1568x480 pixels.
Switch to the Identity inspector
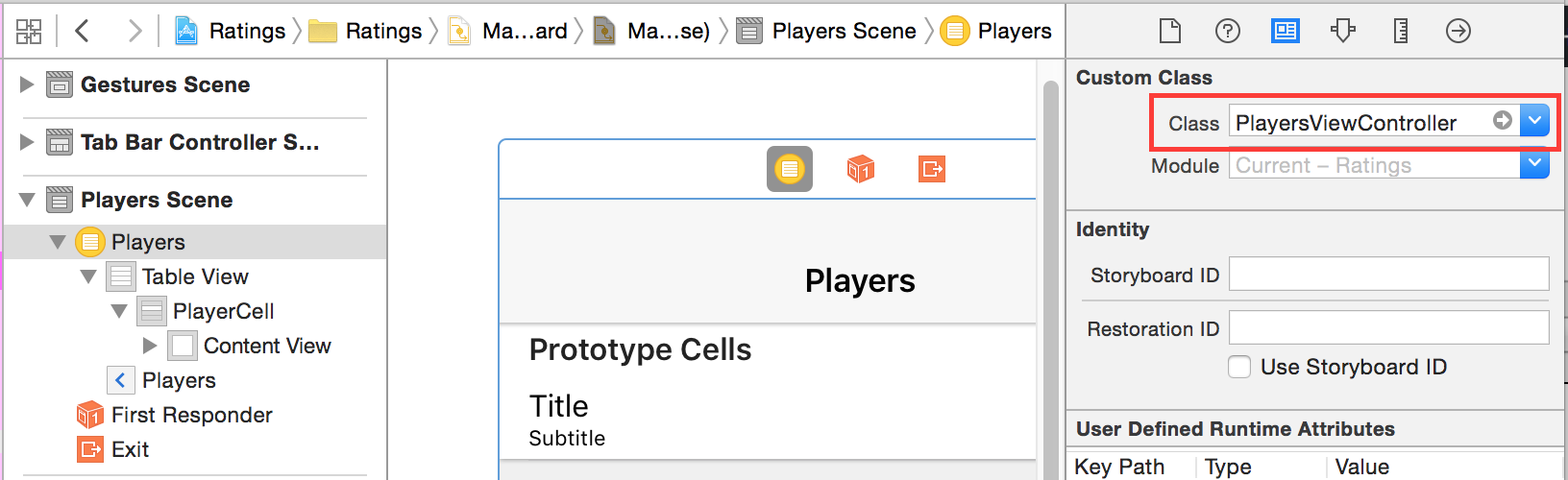coord(1285,32)
